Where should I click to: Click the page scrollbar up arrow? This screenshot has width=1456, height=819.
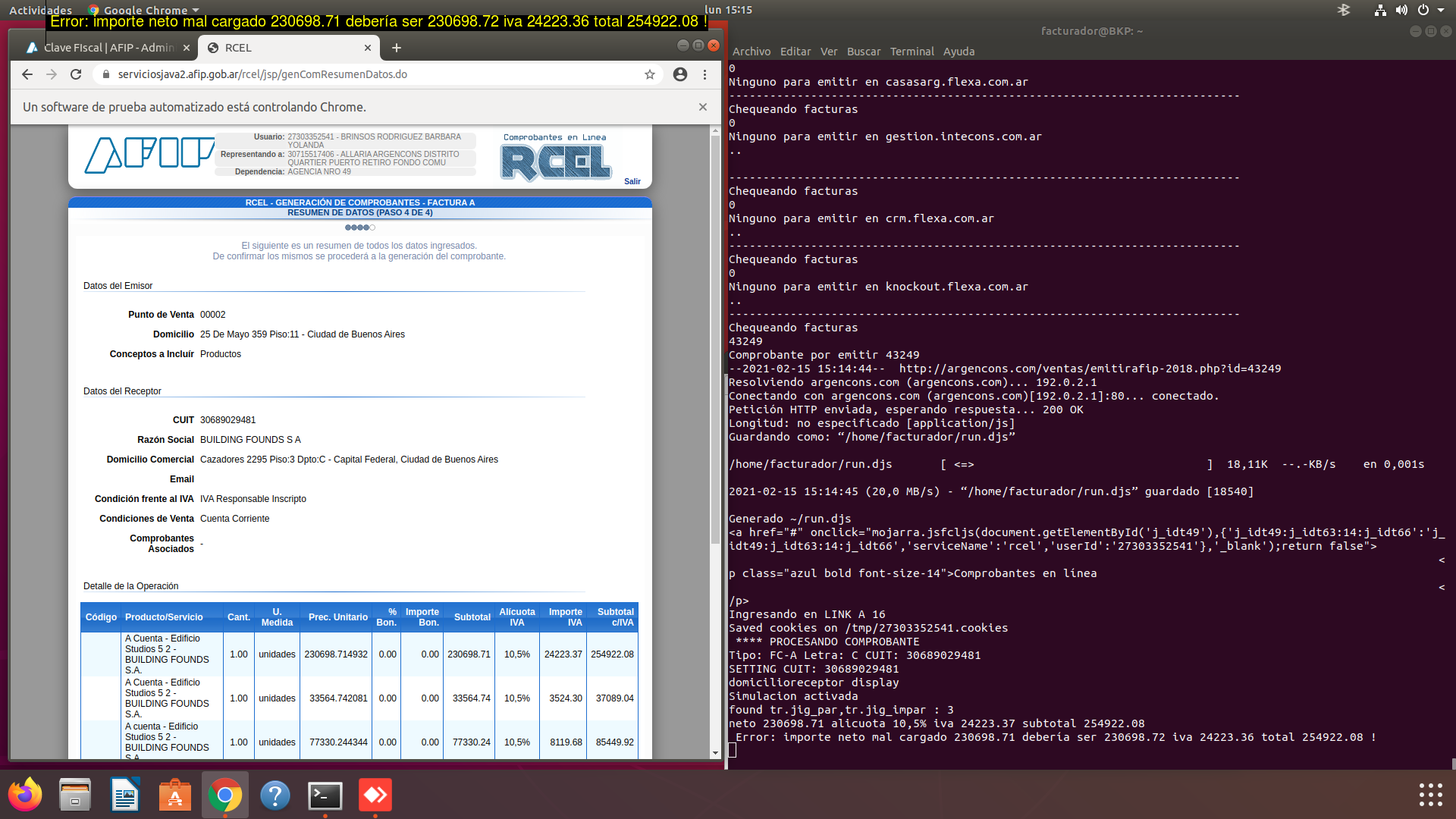click(x=715, y=130)
